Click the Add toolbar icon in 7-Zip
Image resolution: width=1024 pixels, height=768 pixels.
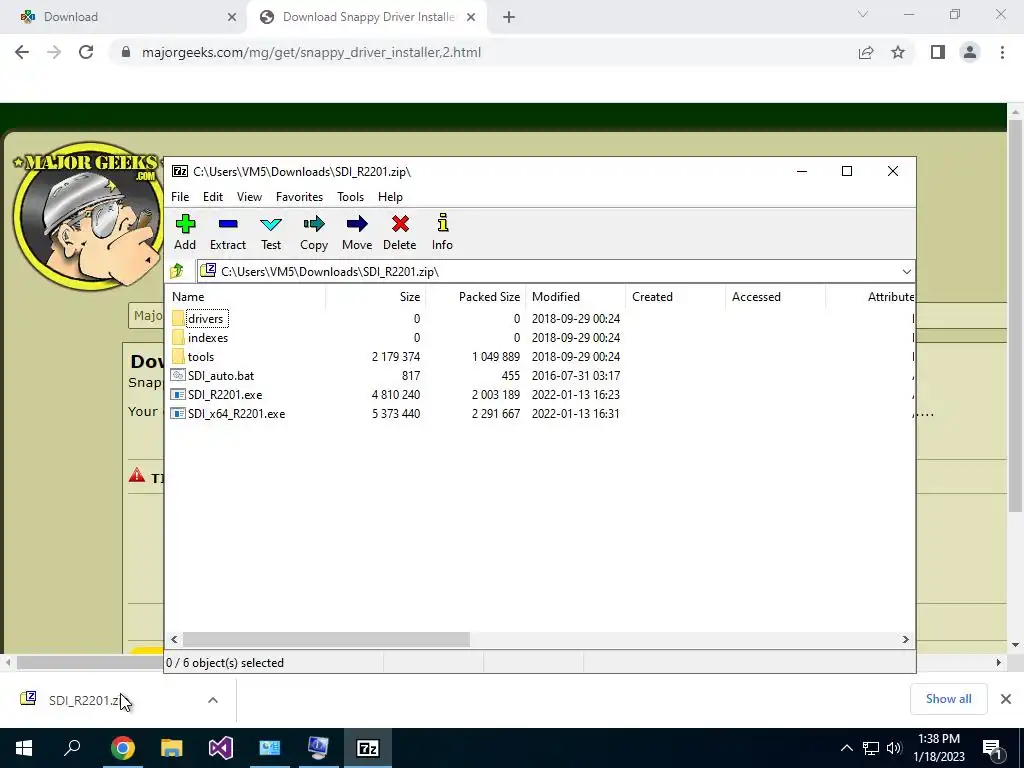pos(185,224)
